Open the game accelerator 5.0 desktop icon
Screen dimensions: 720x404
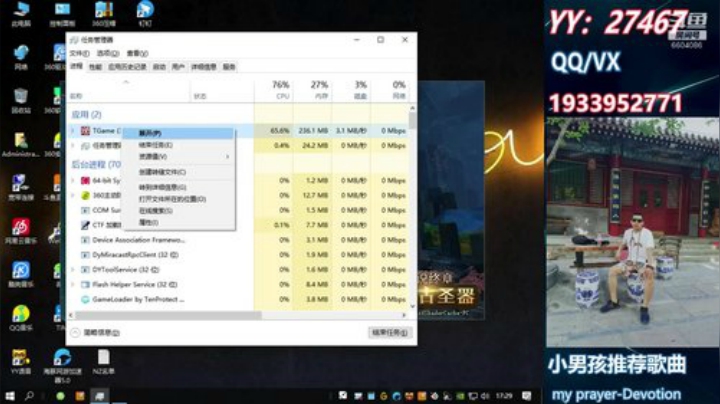(62, 365)
